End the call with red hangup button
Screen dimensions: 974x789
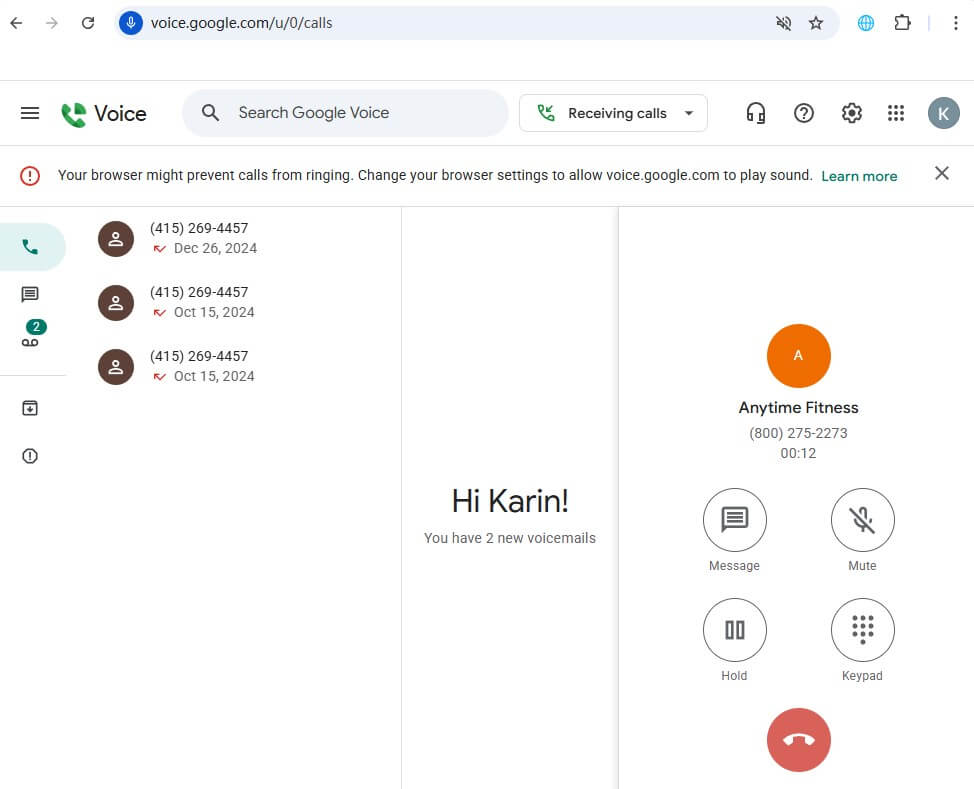pos(798,739)
